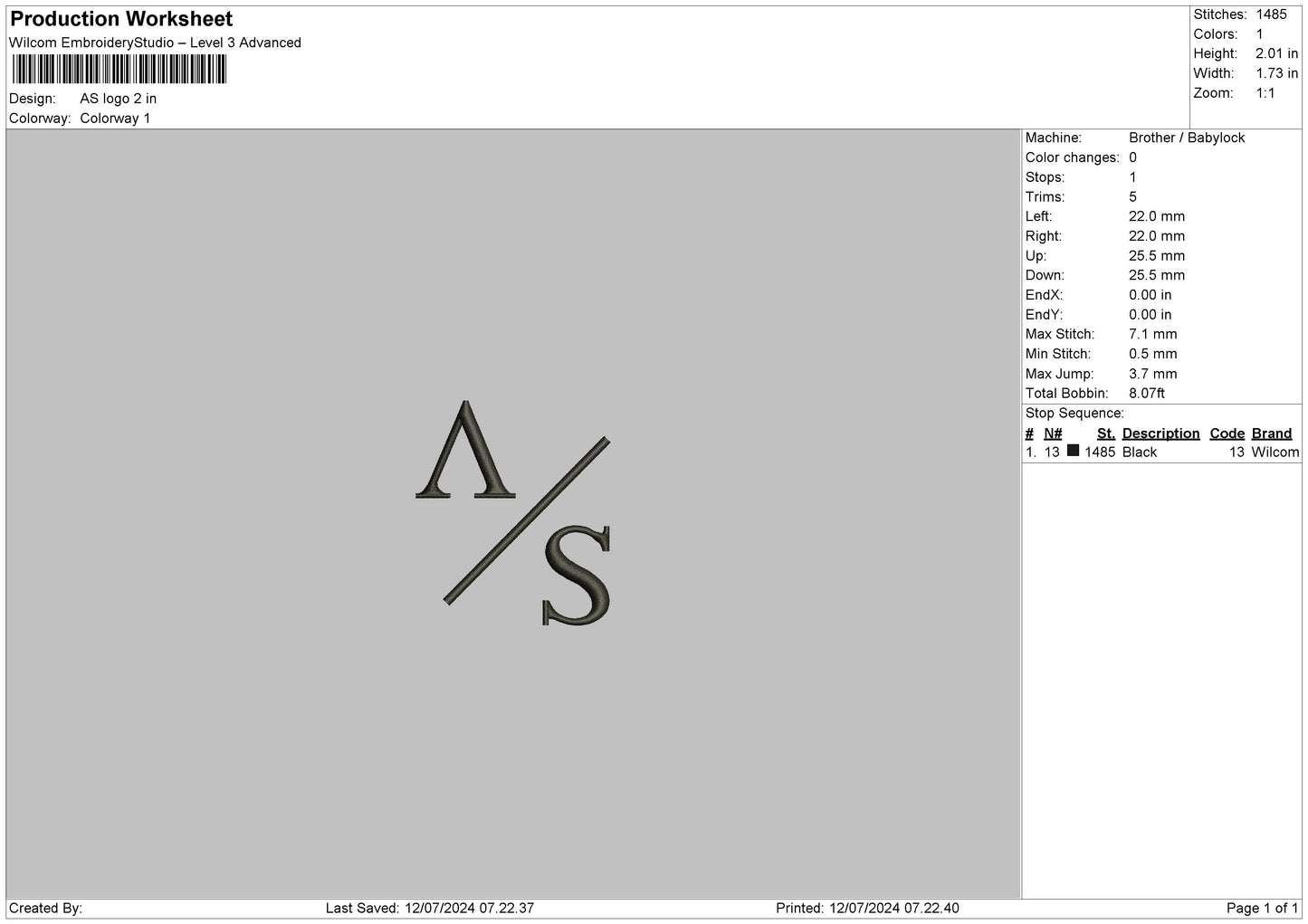
Task: Click the 'Brand' column header
Action: point(1272,433)
